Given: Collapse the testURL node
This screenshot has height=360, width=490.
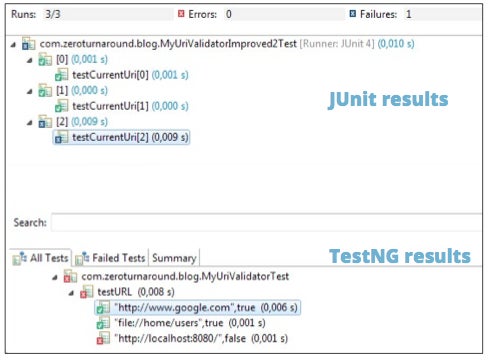Looking at the screenshot, I should (x=71, y=293).
